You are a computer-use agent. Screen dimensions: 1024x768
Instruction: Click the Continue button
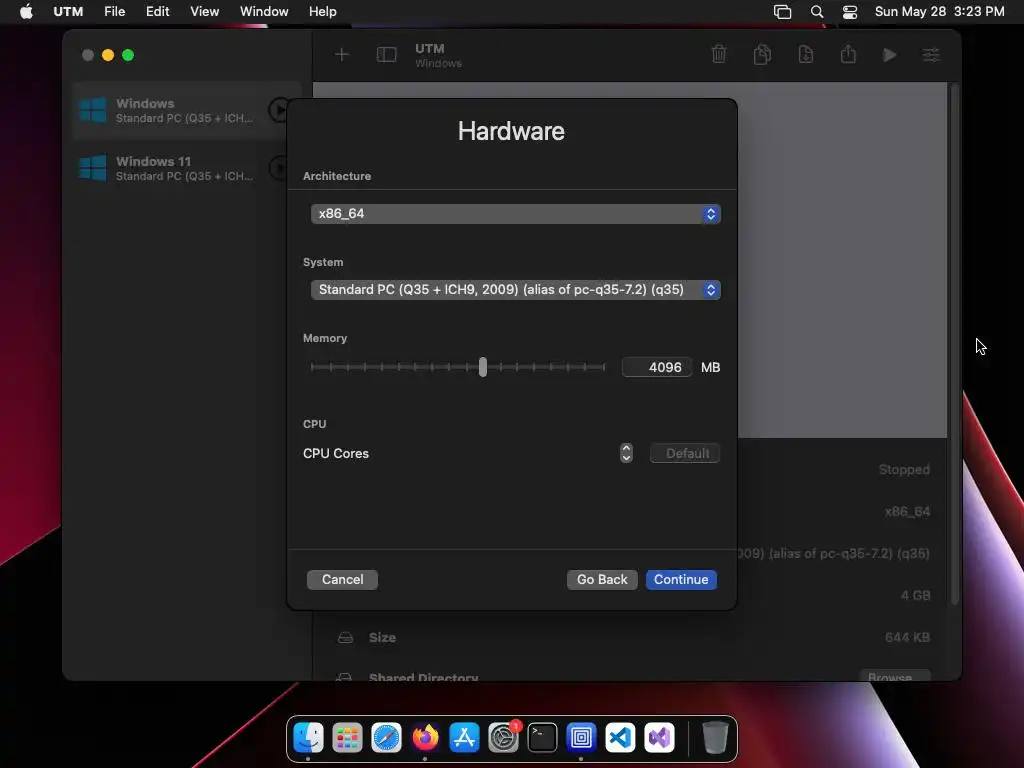point(681,579)
